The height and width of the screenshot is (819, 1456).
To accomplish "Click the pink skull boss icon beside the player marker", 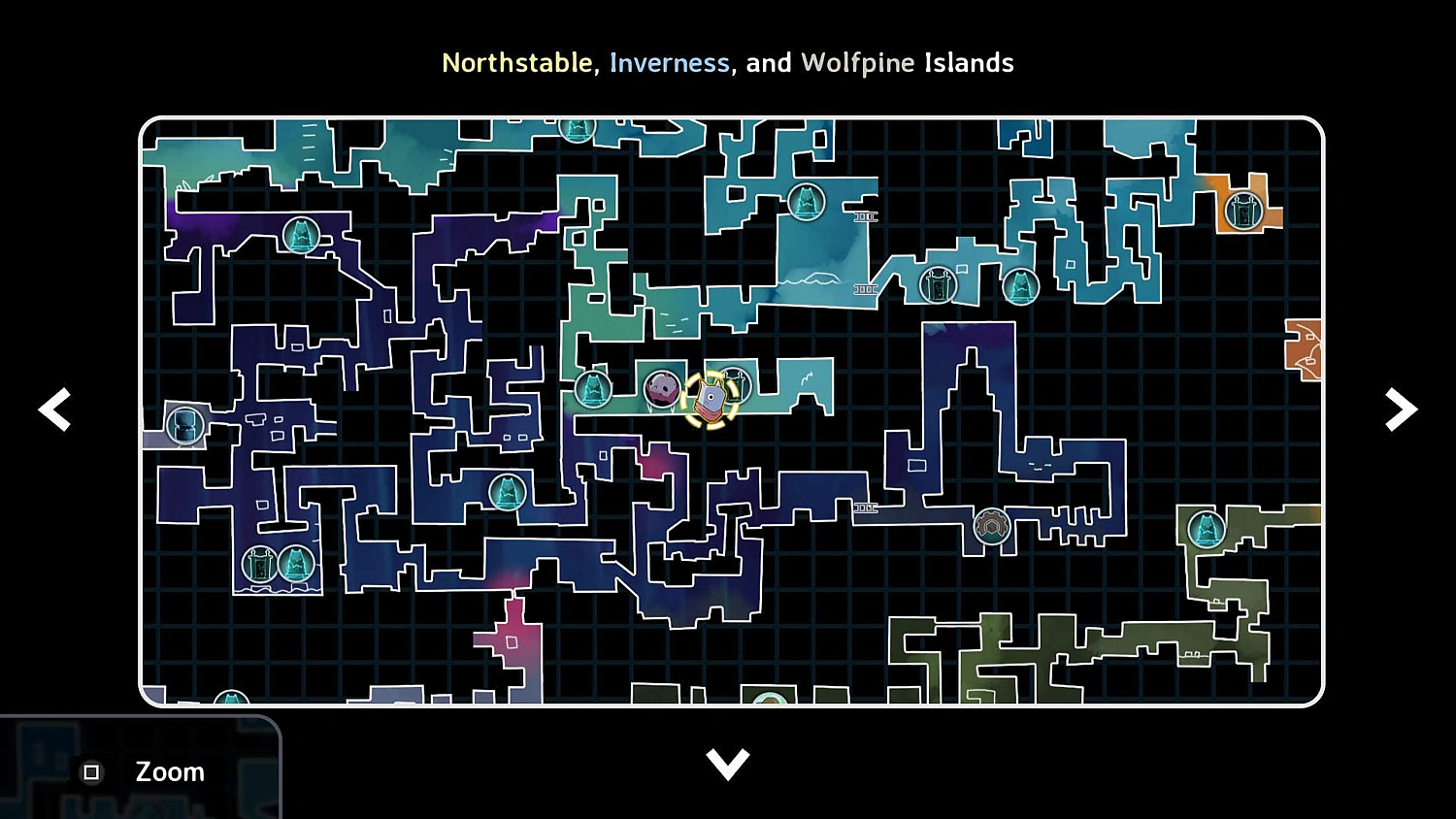I will click(x=663, y=386).
